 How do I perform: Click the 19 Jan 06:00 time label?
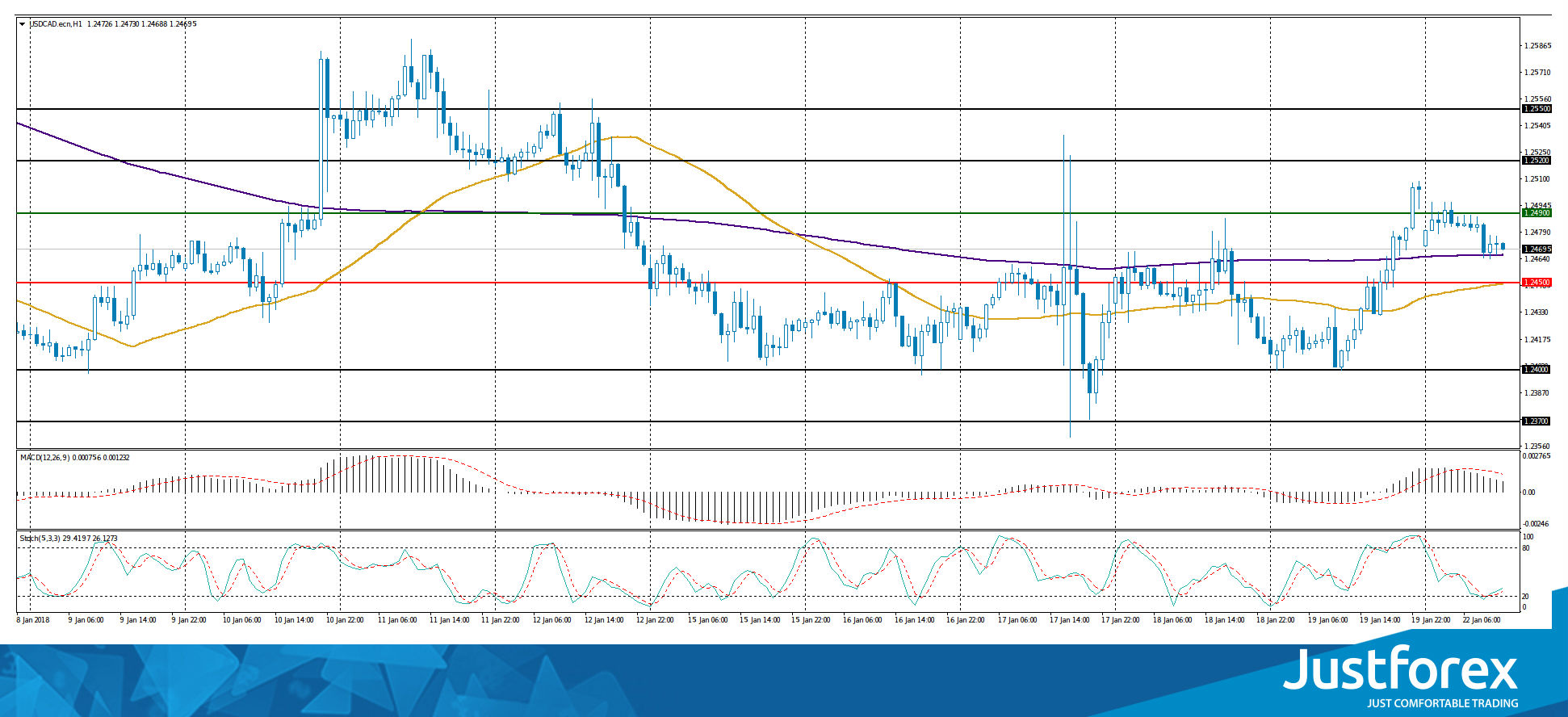[x=1327, y=620]
